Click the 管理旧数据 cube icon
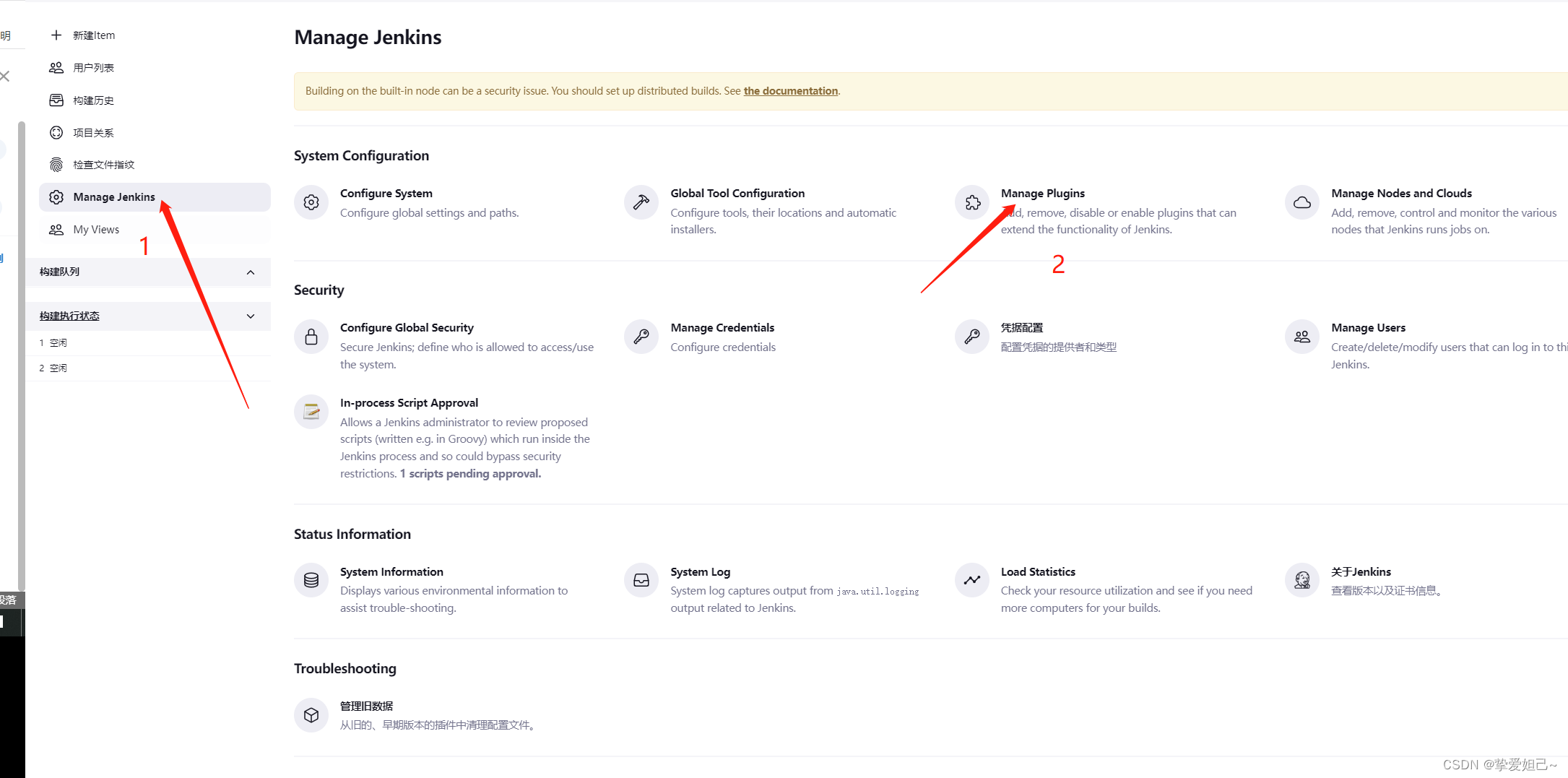Screen dimensions: 1568x778 click(x=311, y=714)
